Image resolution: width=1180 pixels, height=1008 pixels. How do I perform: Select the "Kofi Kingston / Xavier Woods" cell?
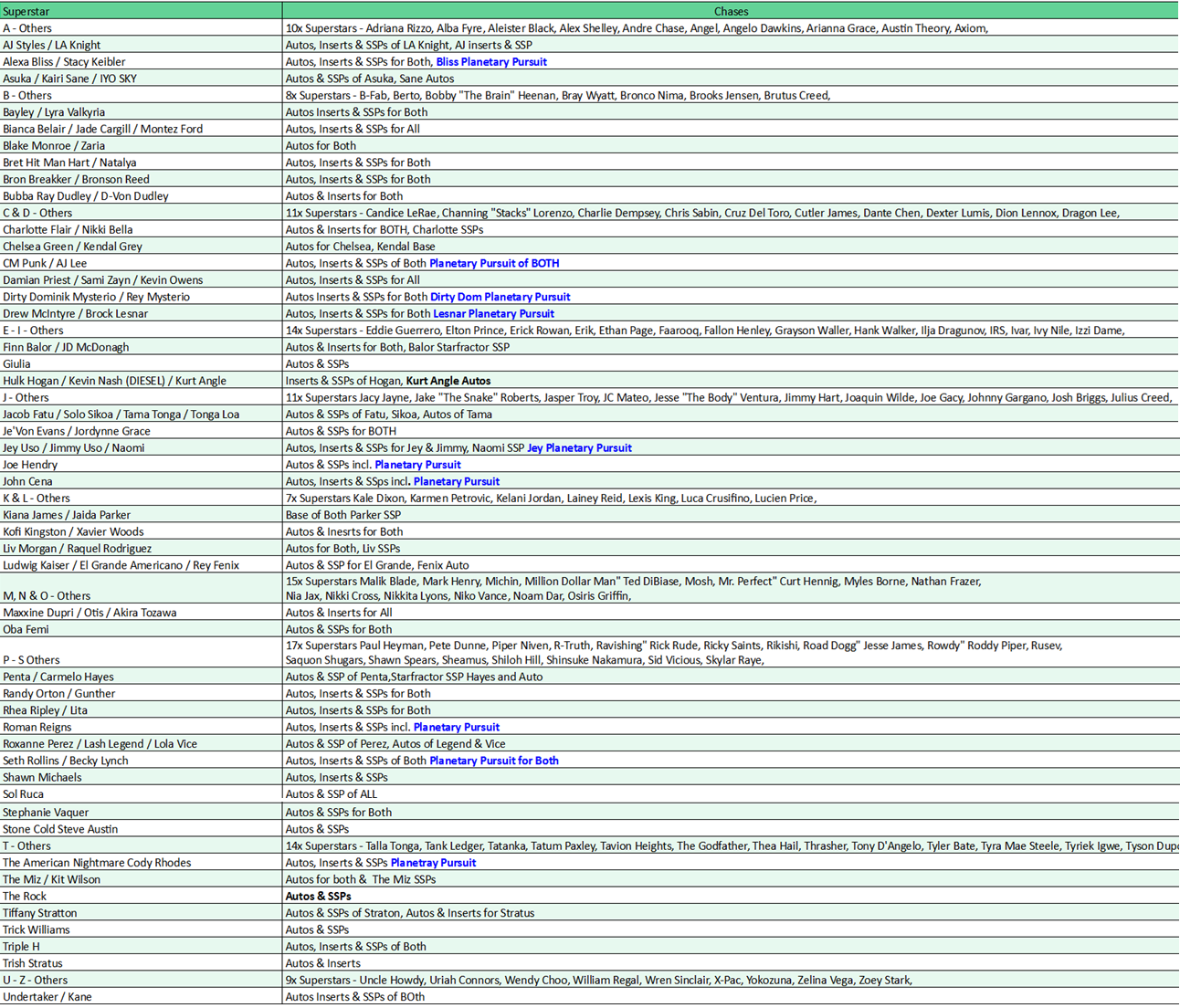[141, 531]
